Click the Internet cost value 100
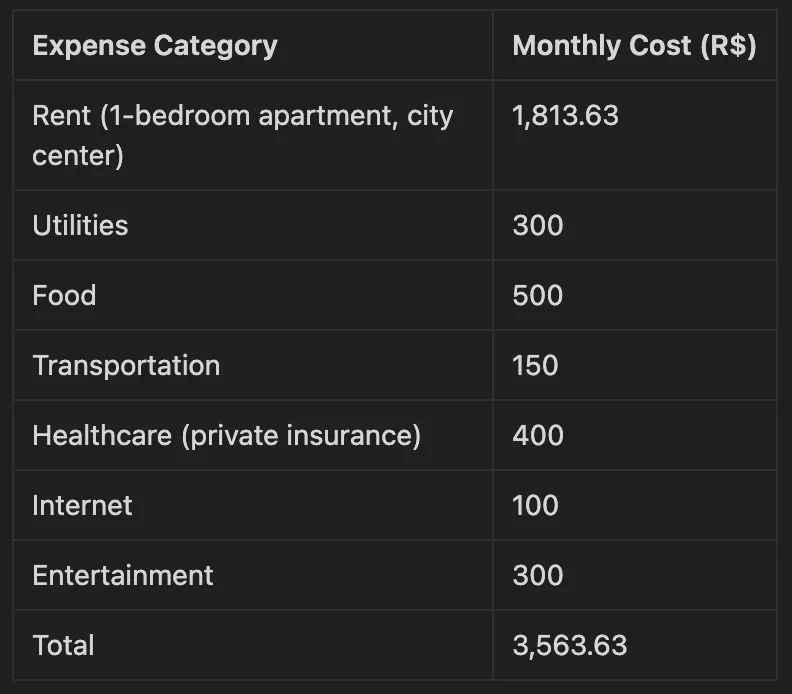Image resolution: width=792 pixels, height=694 pixels. (x=535, y=505)
